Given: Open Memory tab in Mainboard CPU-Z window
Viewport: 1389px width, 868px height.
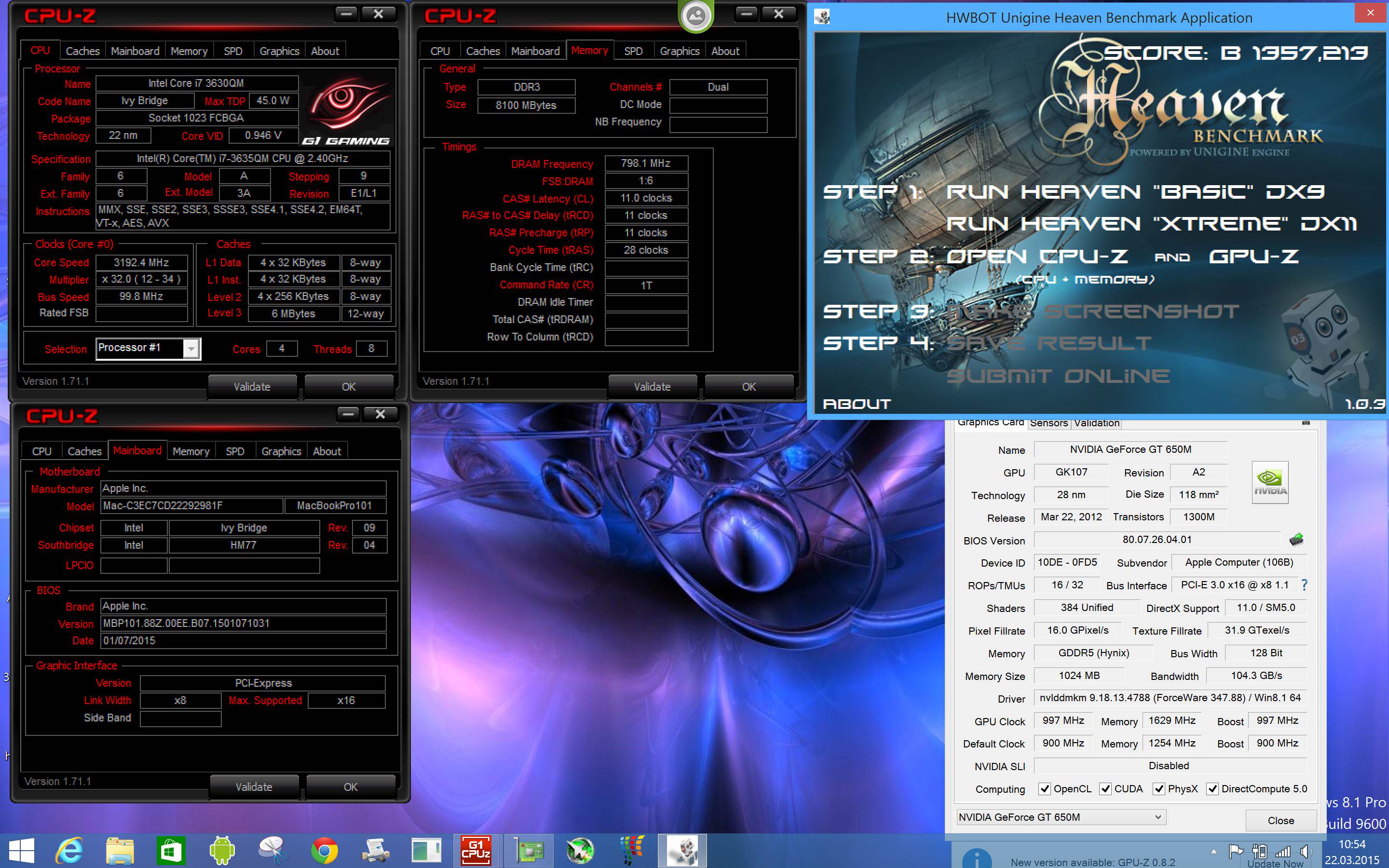Looking at the screenshot, I should coord(191,451).
